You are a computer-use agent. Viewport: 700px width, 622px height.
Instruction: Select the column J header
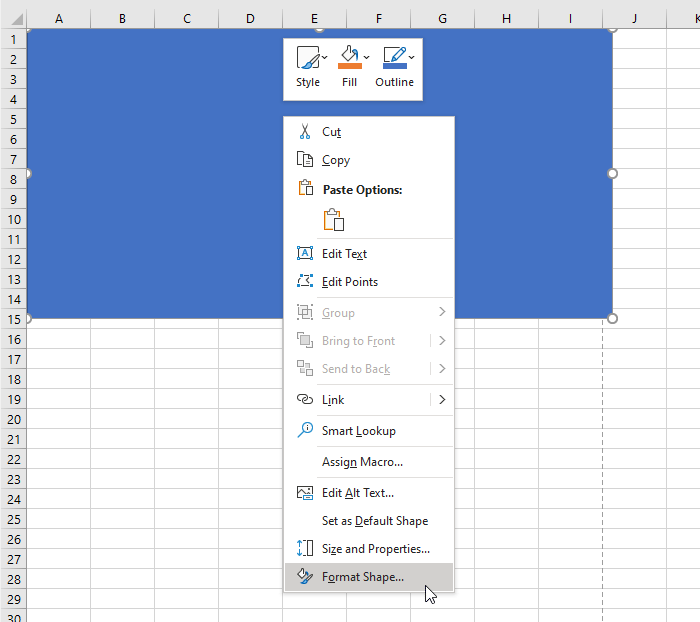(634, 19)
